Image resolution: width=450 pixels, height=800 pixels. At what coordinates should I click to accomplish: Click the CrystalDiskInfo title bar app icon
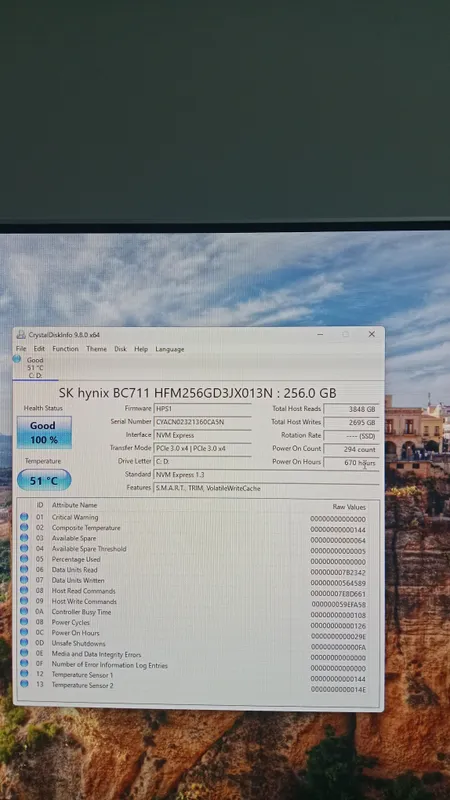pos(21,335)
